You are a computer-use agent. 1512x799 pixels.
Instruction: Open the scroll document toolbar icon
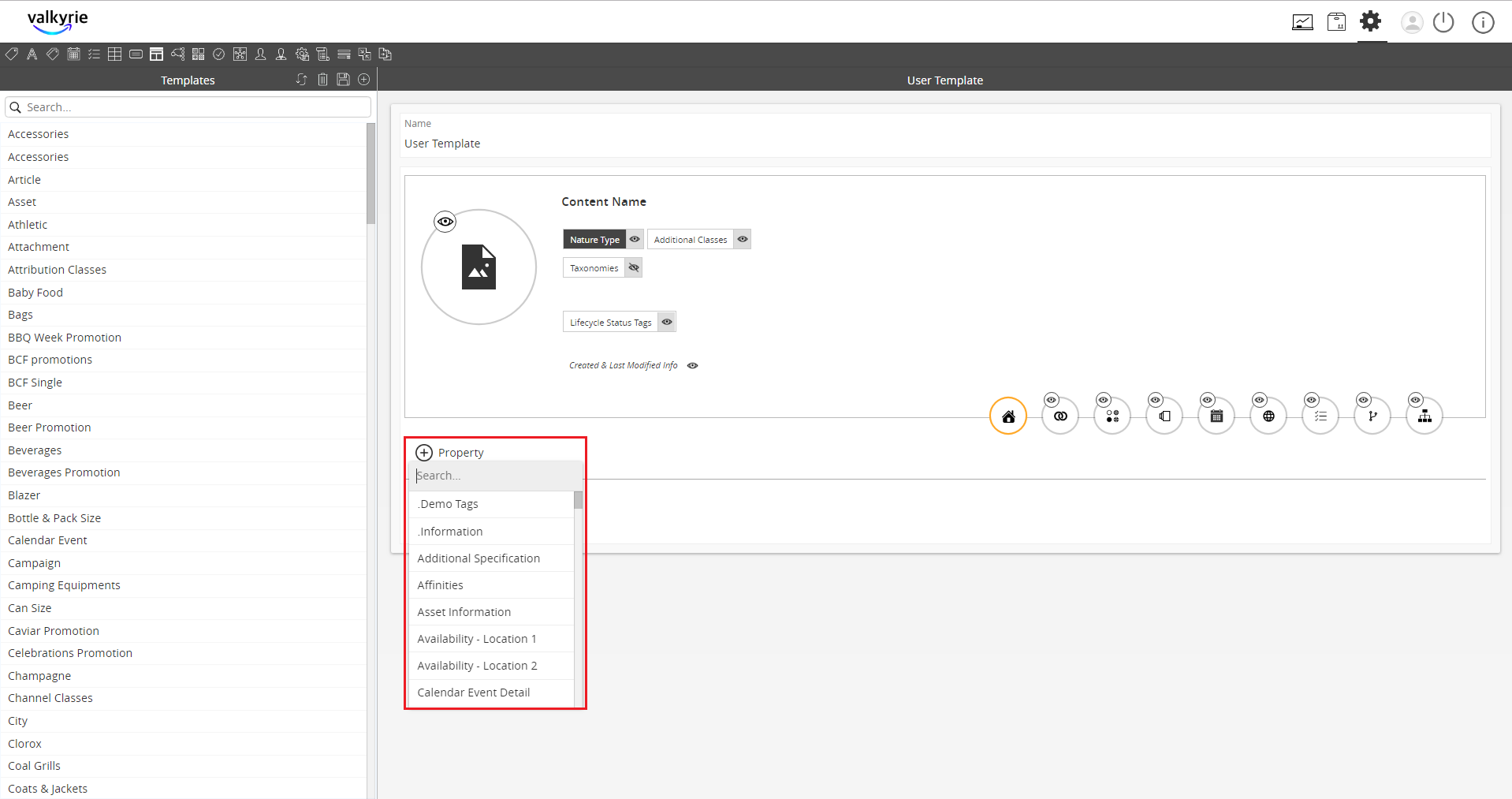coord(322,54)
